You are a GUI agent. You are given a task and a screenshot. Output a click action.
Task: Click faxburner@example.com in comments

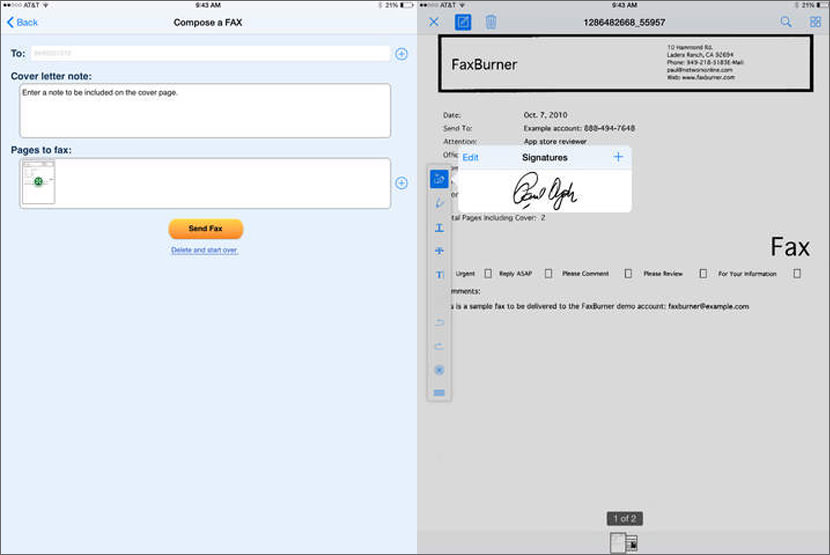click(708, 306)
